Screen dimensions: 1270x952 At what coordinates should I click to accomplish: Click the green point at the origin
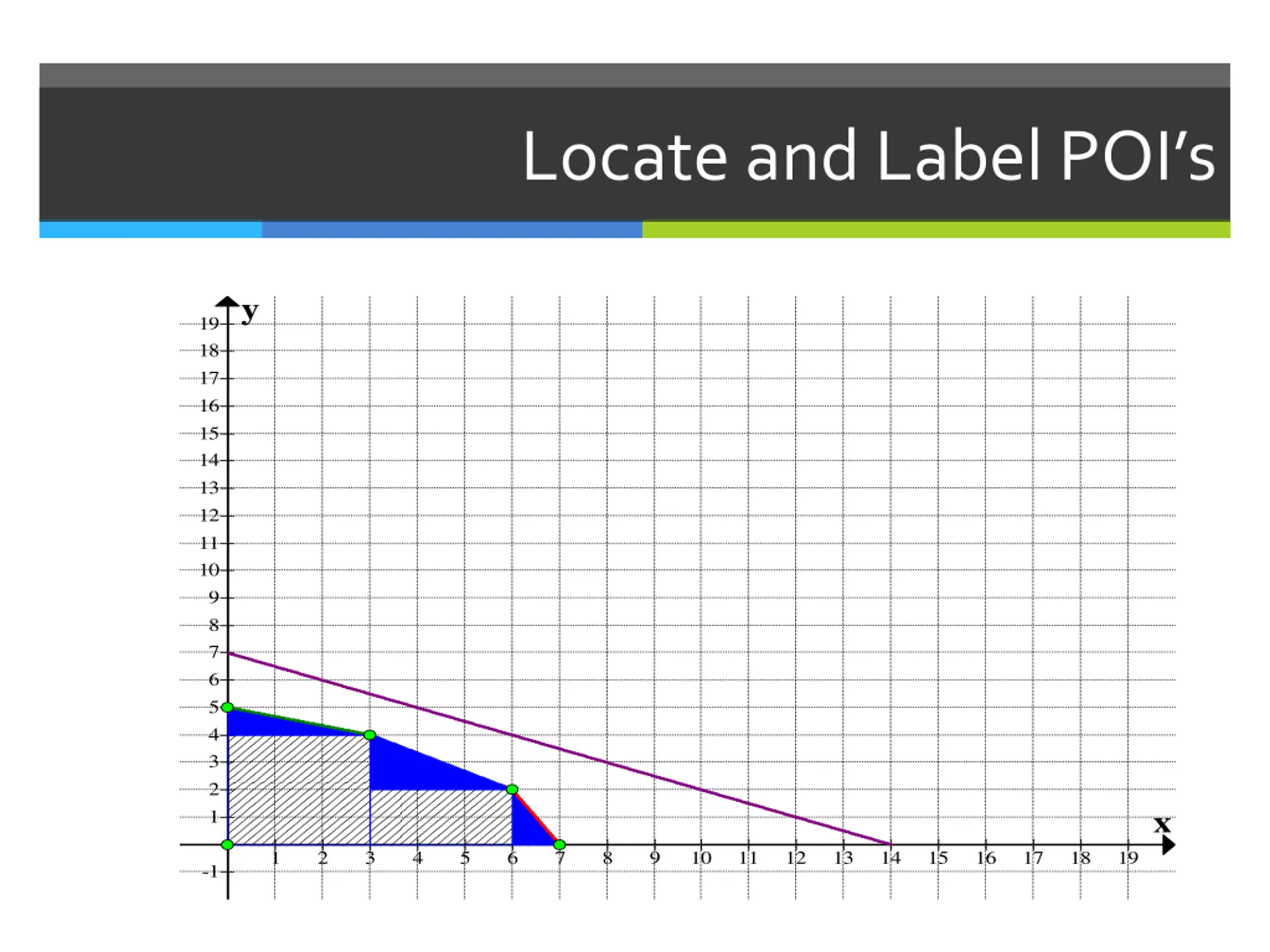click(x=227, y=845)
